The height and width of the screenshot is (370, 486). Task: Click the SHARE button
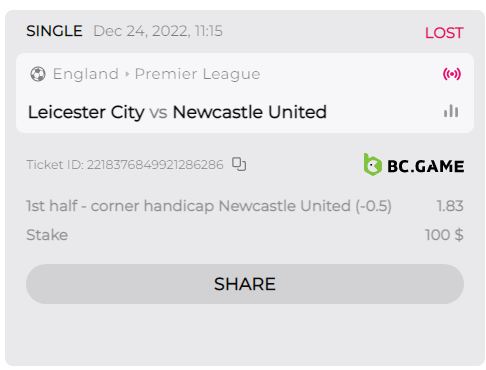(245, 284)
